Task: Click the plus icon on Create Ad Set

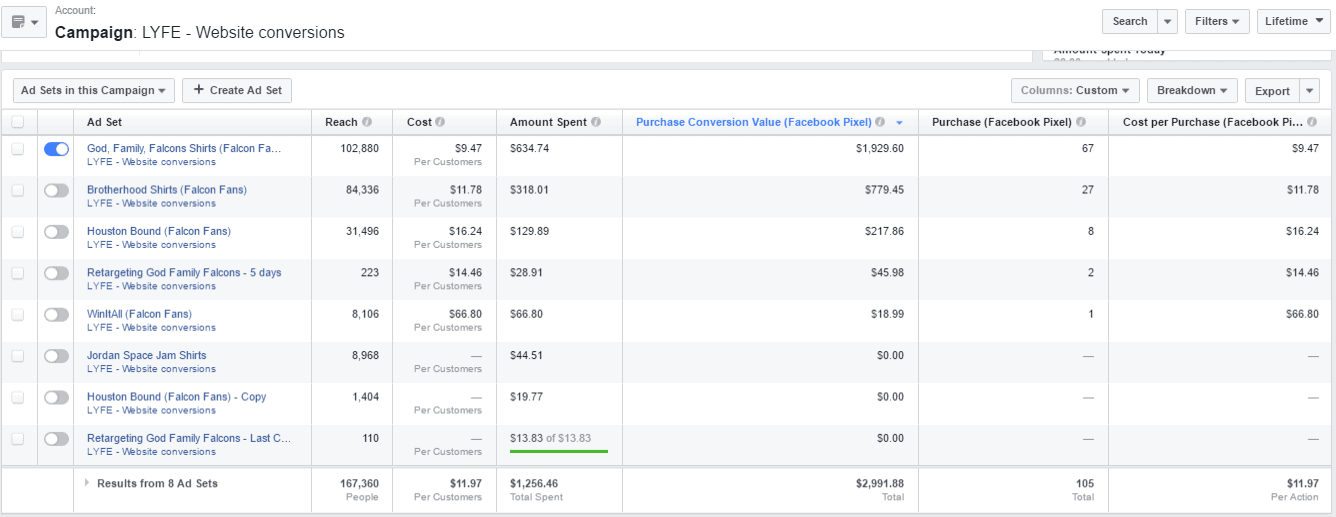Action: [x=199, y=90]
